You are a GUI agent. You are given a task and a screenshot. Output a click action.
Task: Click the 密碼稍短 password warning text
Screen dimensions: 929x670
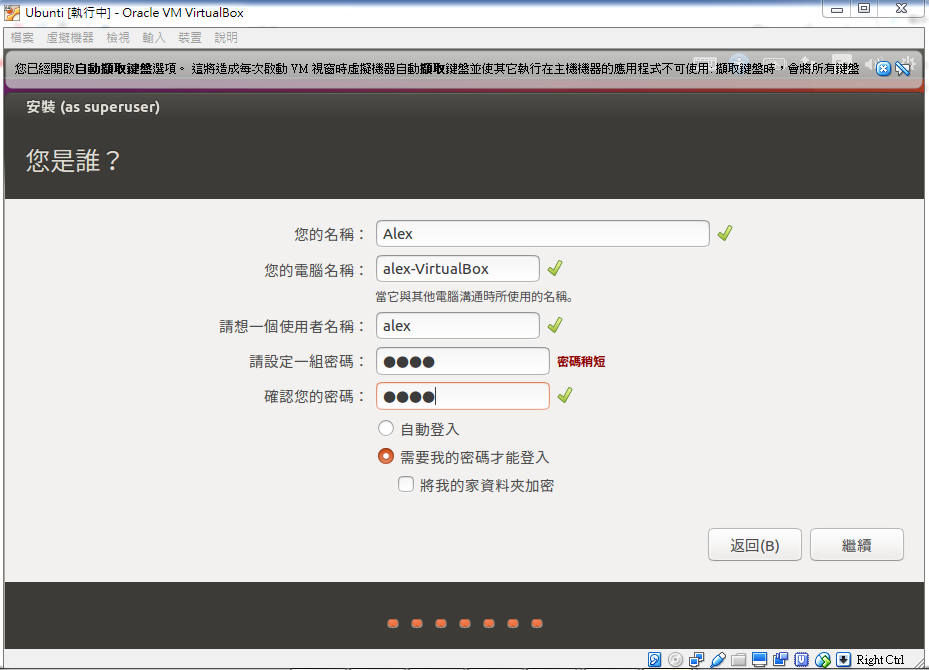581,362
